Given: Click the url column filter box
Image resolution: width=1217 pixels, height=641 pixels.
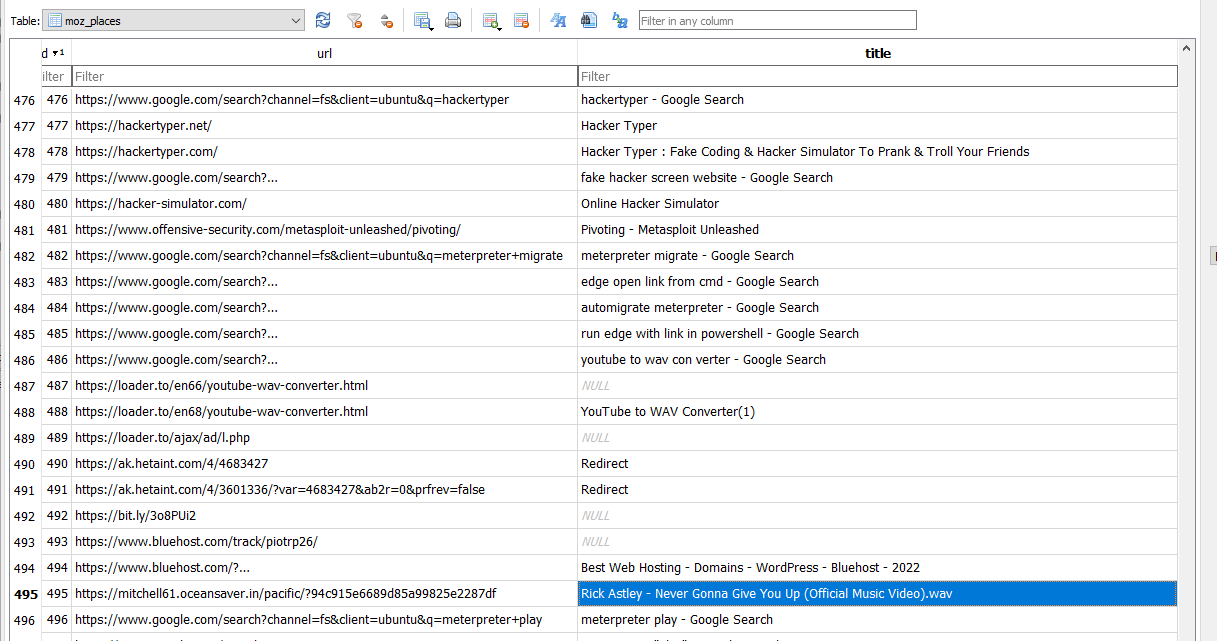Looking at the screenshot, I should pos(324,76).
